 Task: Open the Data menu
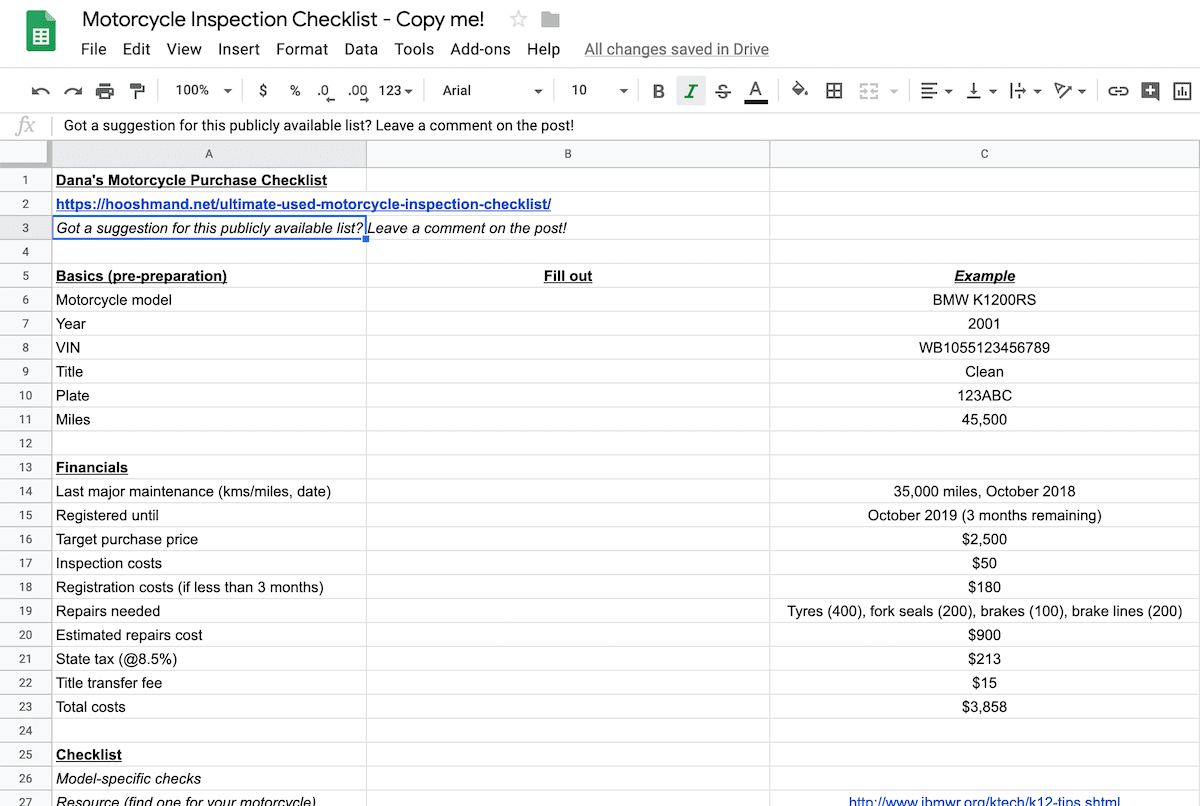[361, 49]
